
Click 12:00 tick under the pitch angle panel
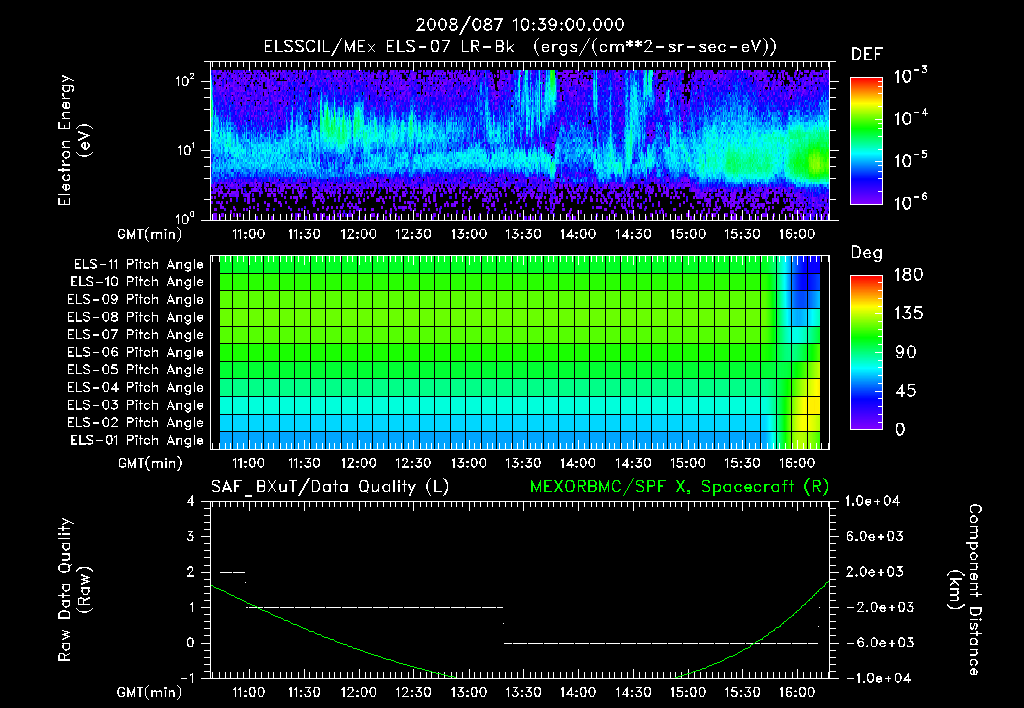coord(359,463)
